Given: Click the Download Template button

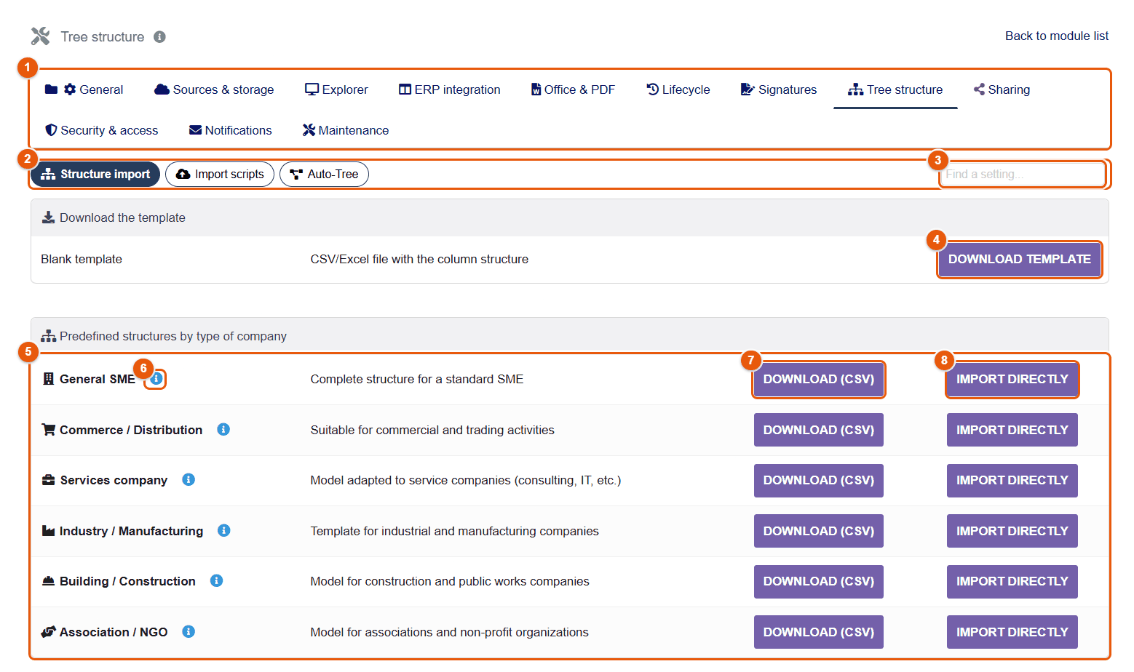Looking at the screenshot, I should click(1020, 259).
